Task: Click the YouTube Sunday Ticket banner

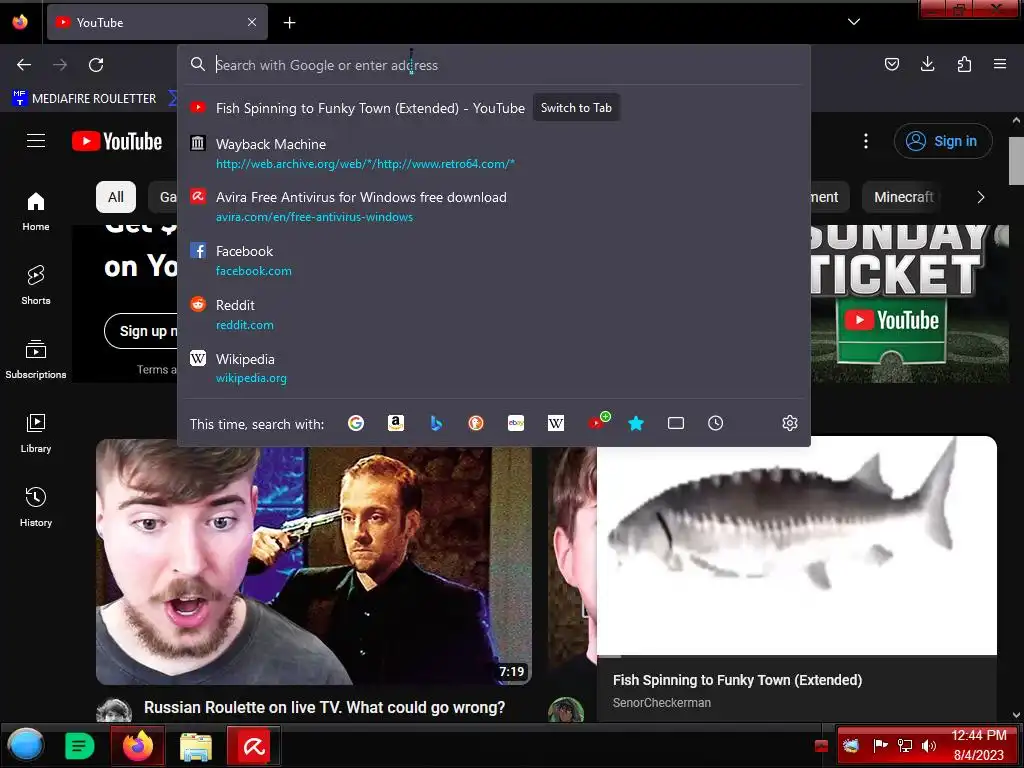Action: (x=909, y=304)
